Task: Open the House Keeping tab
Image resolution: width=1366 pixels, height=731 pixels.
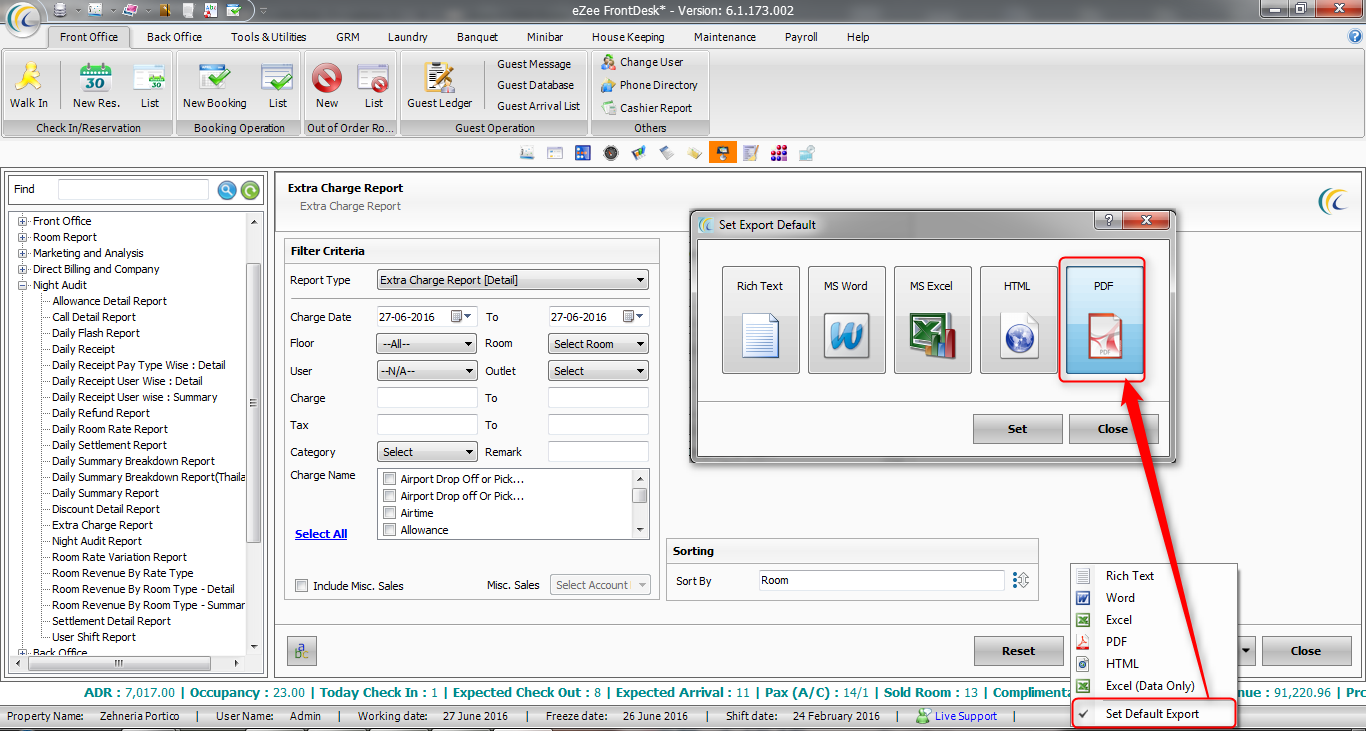Action: [628, 37]
